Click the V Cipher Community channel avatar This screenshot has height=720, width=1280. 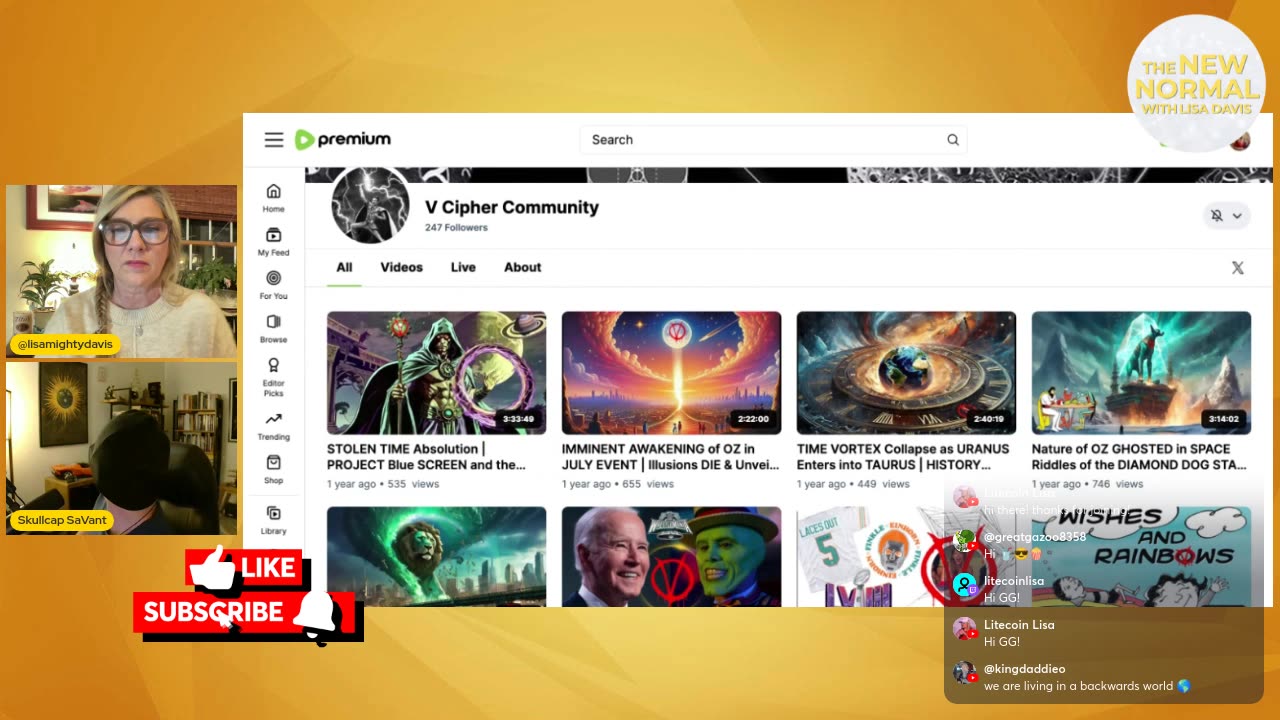[x=370, y=205]
